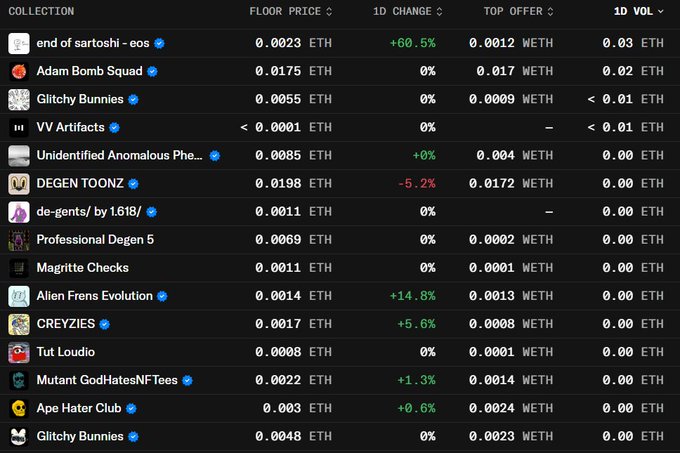Open the Ape Hater Club collection
This screenshot has width=680, height=453.
[x=79, y=408]
